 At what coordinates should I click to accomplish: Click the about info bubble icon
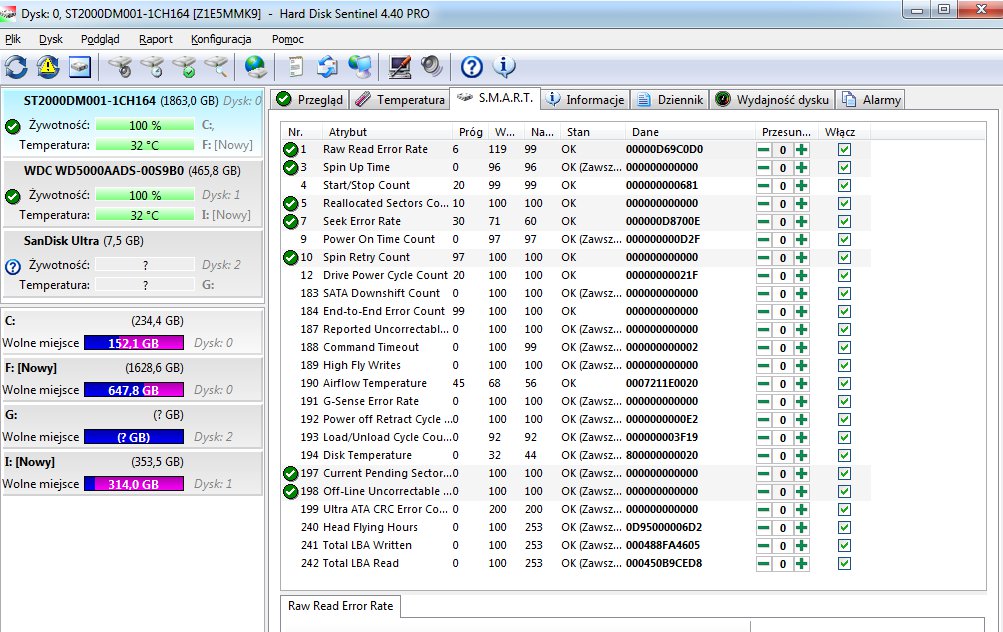point(504,67)
